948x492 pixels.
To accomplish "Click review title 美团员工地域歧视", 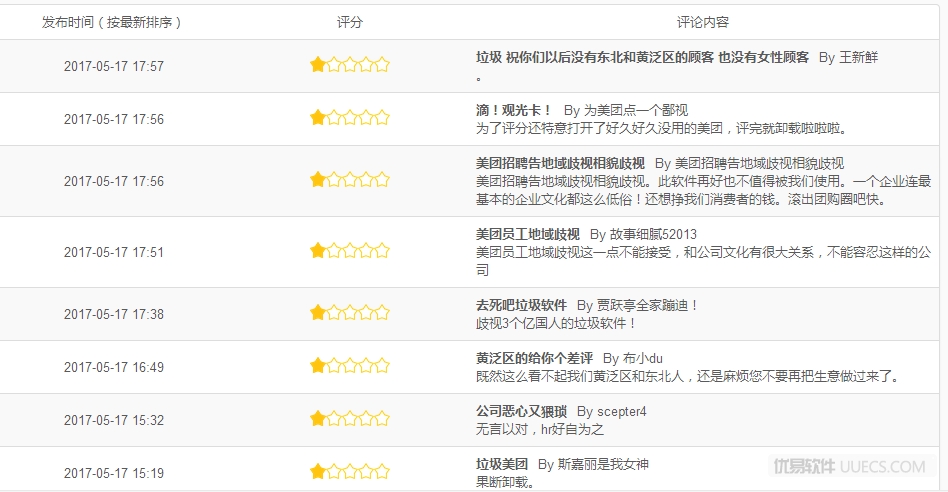I will pyautogui.click(x=527, y=234).
